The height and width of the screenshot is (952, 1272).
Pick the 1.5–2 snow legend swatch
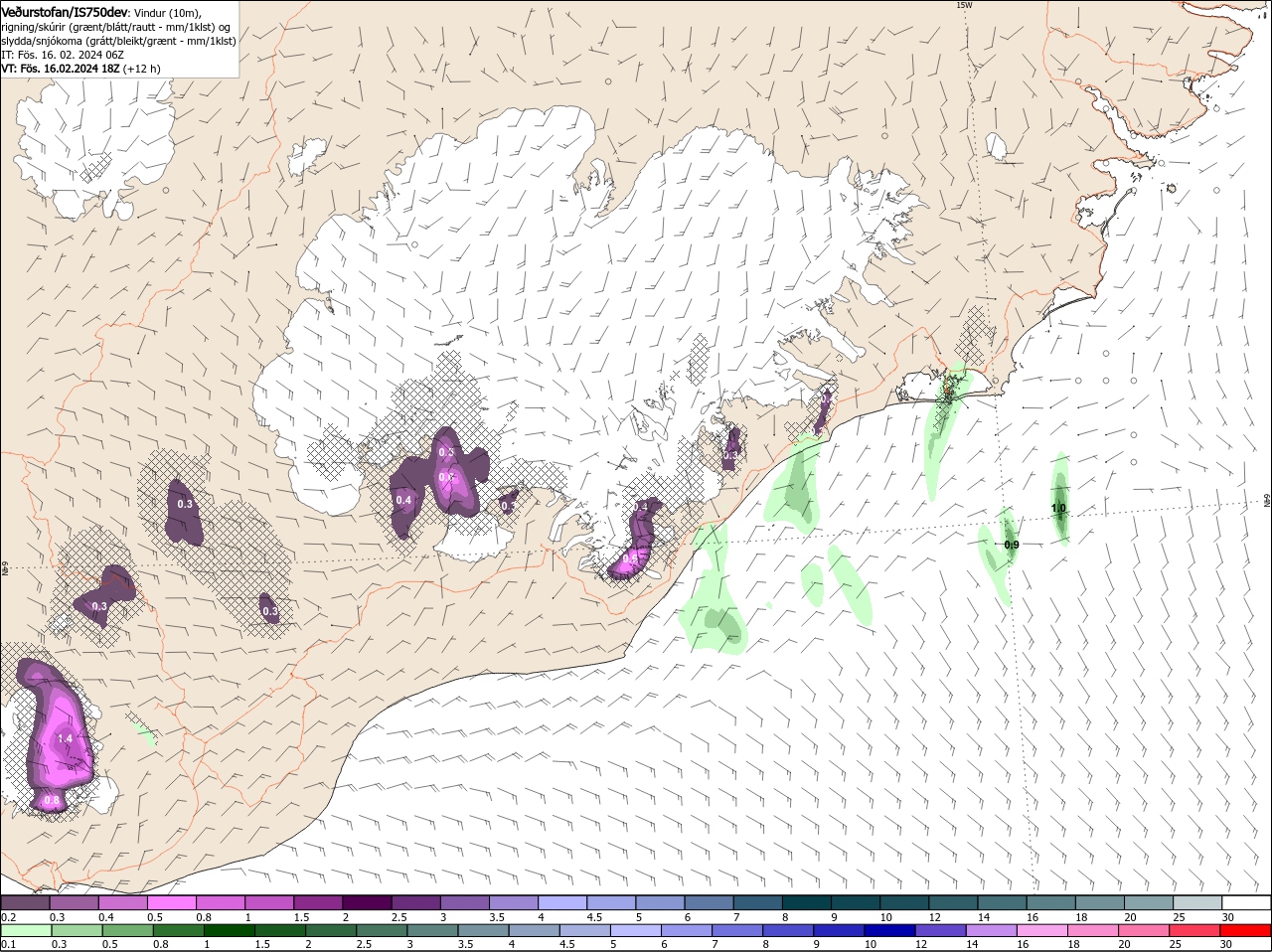317,902
